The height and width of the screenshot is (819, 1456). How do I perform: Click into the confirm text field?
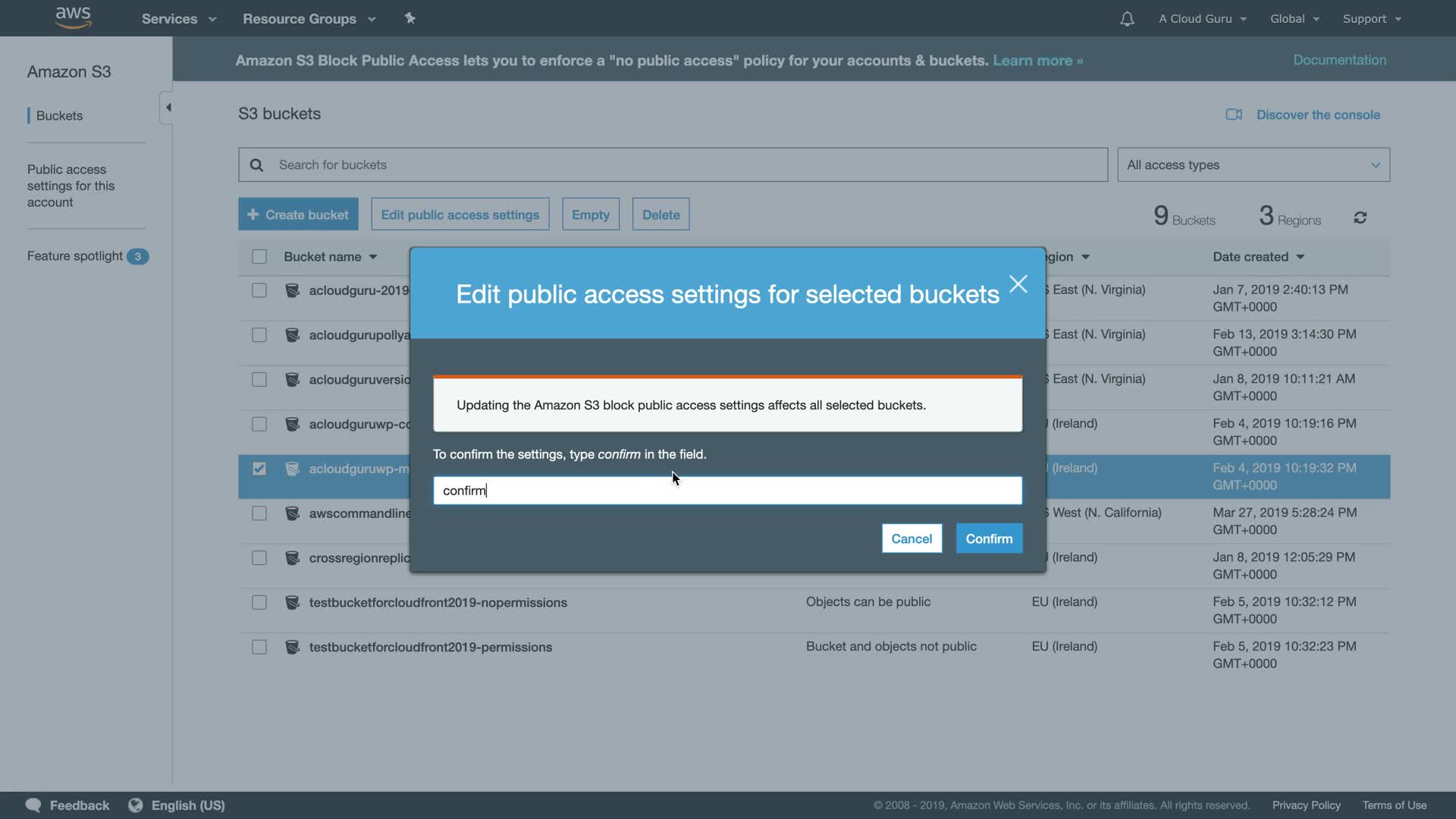(726, 491)
